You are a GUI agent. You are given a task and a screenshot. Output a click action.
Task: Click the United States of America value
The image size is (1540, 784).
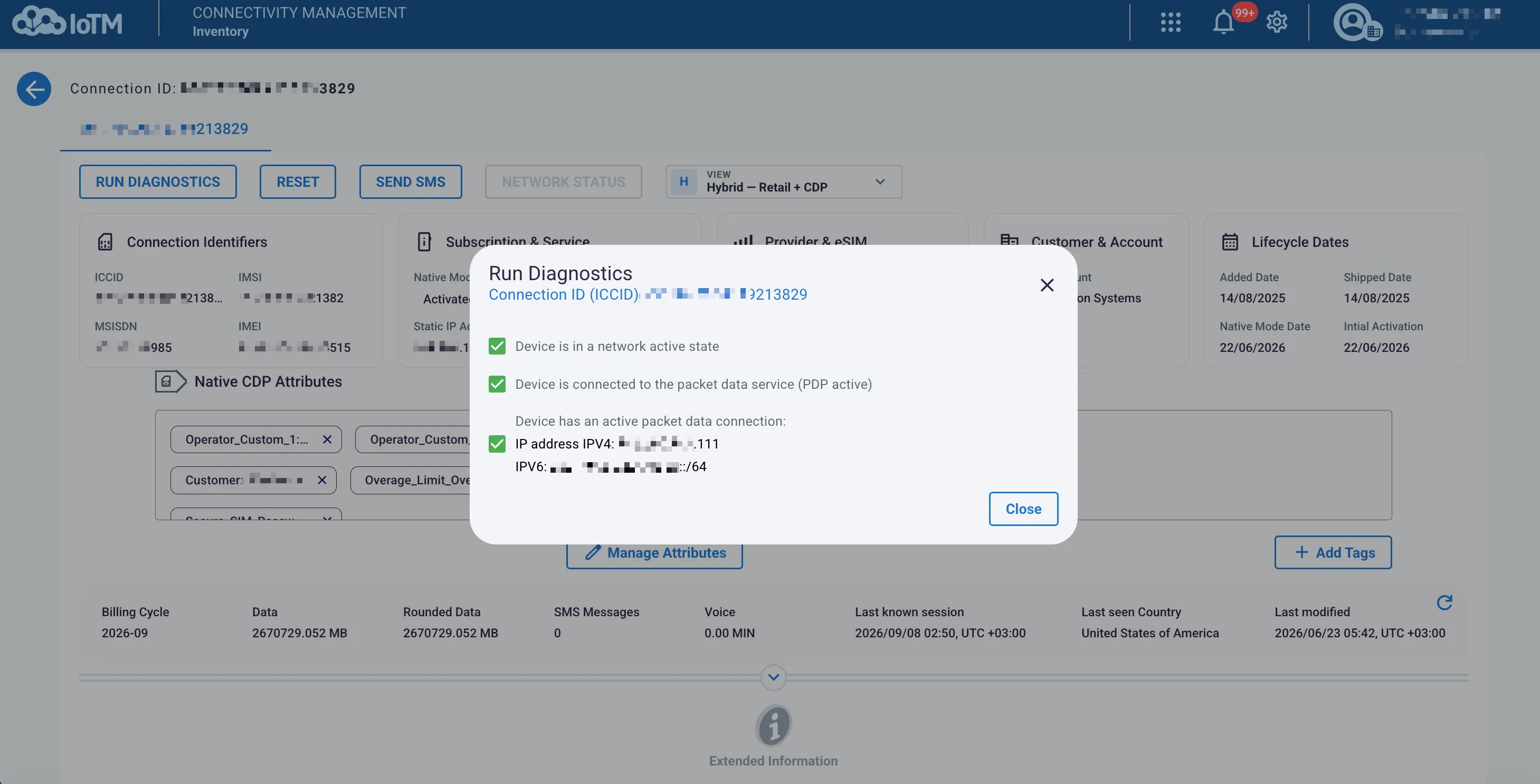1150,634
